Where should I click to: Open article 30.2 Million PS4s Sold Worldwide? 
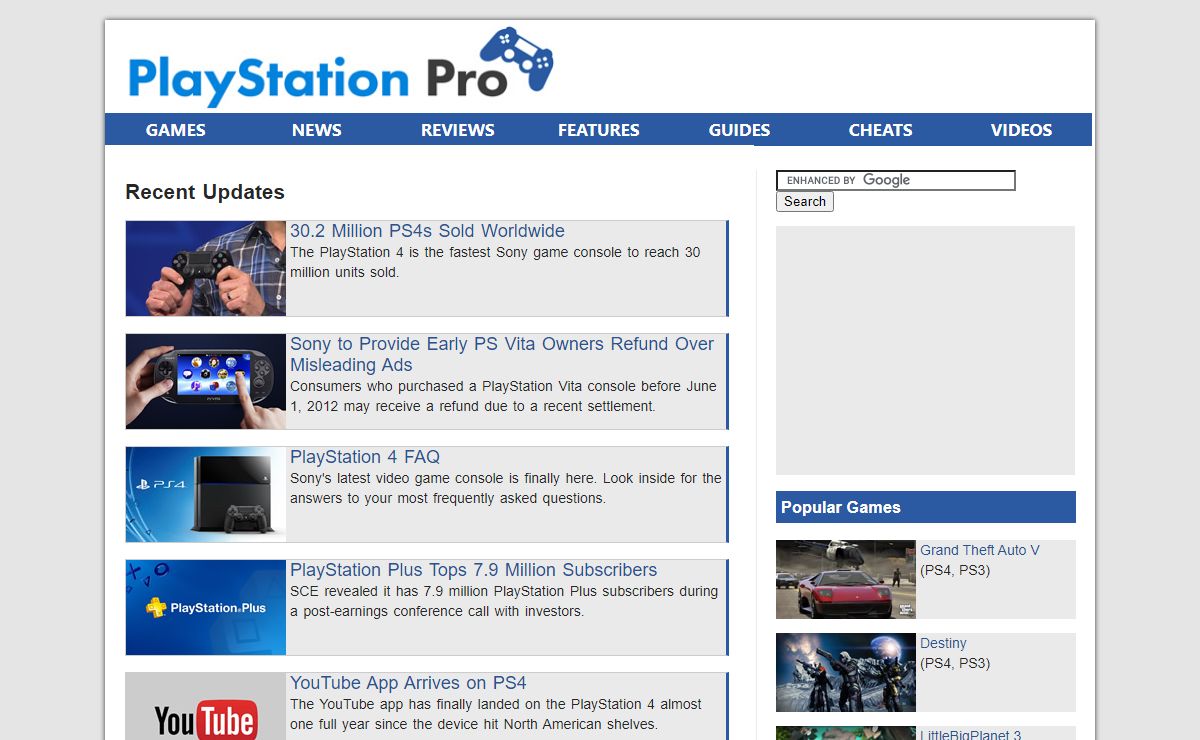[427, 231]
